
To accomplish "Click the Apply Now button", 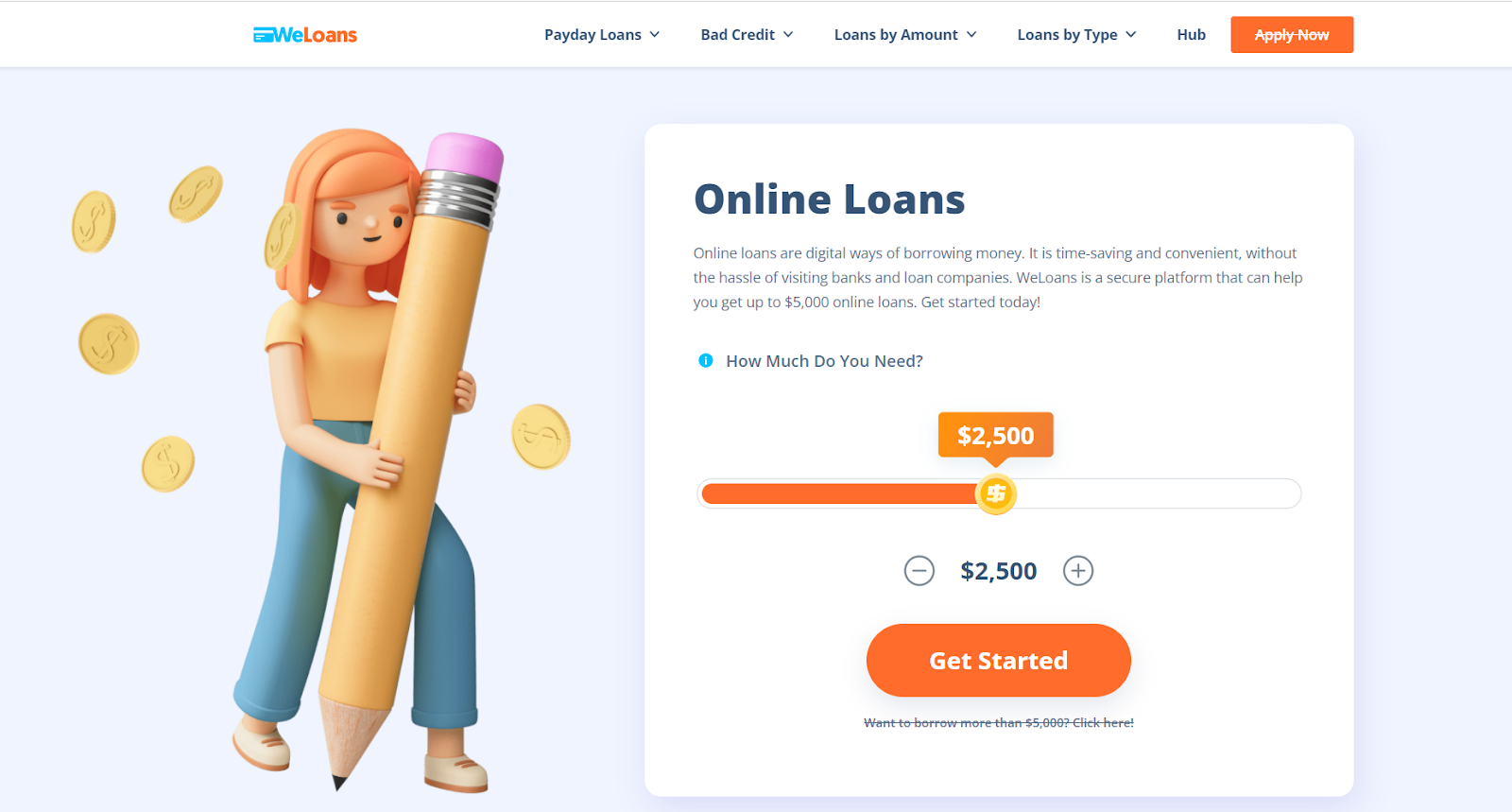I will pos(1292,35).
